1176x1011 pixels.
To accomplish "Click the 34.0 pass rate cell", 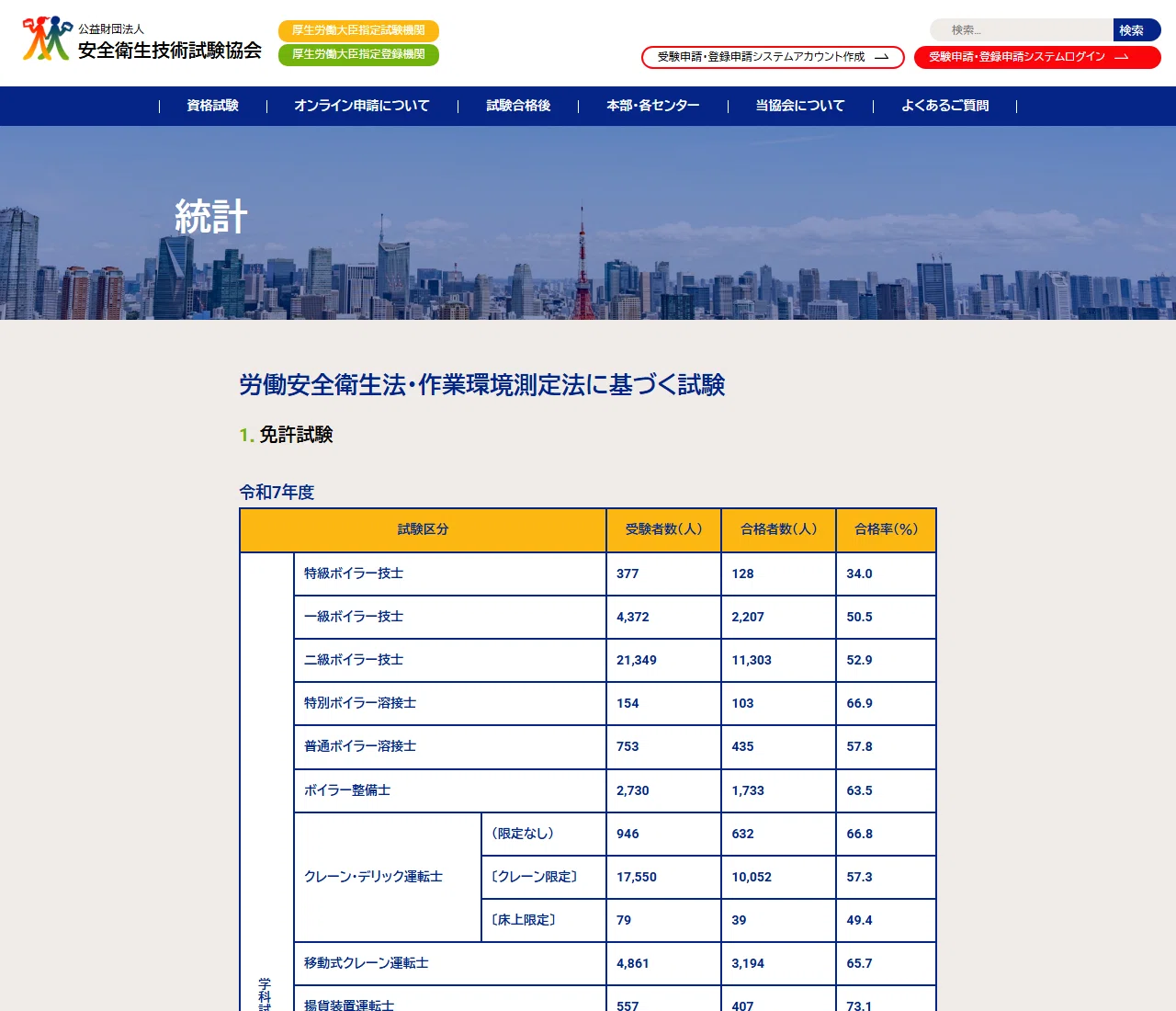I will click(x=886, y=574).
